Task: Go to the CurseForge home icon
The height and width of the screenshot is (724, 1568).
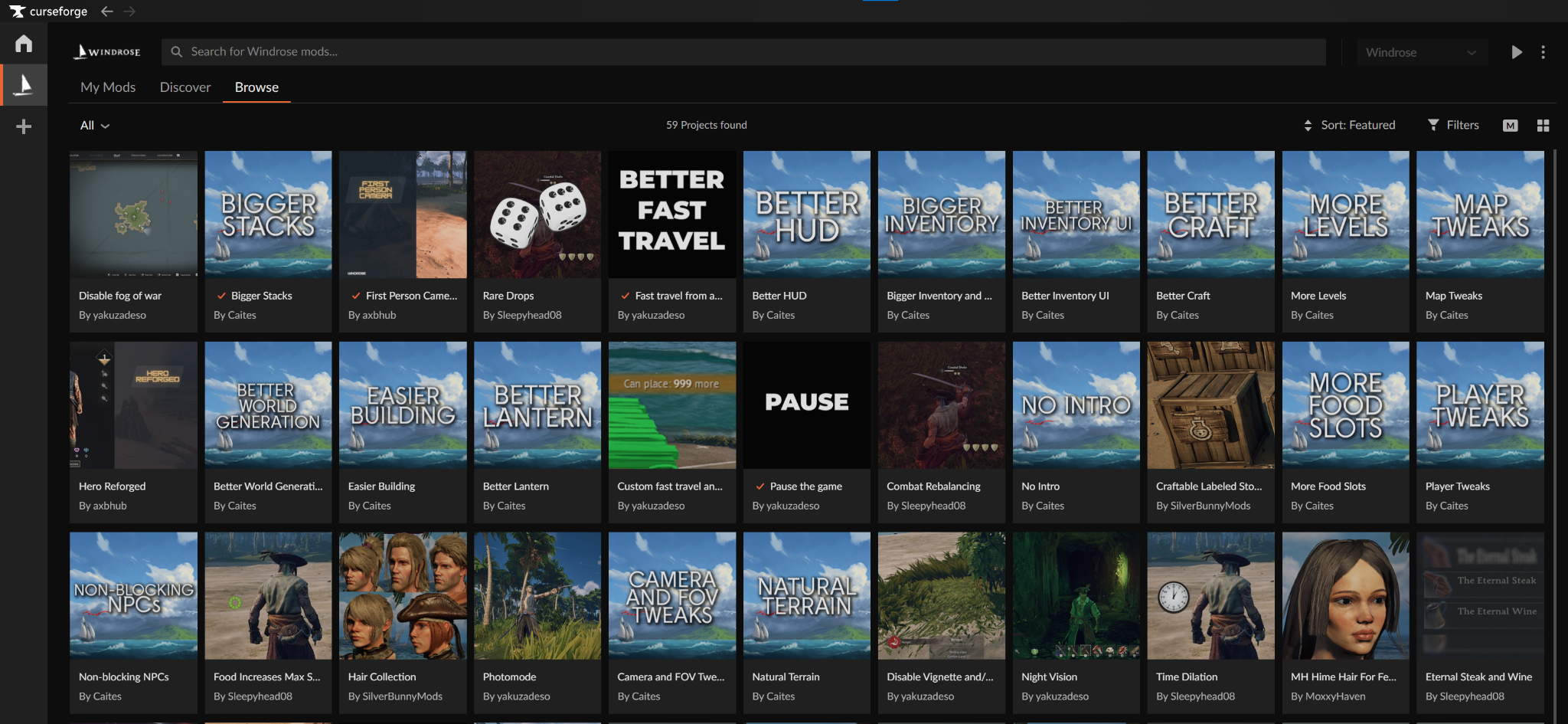Action: coord(24,43)
